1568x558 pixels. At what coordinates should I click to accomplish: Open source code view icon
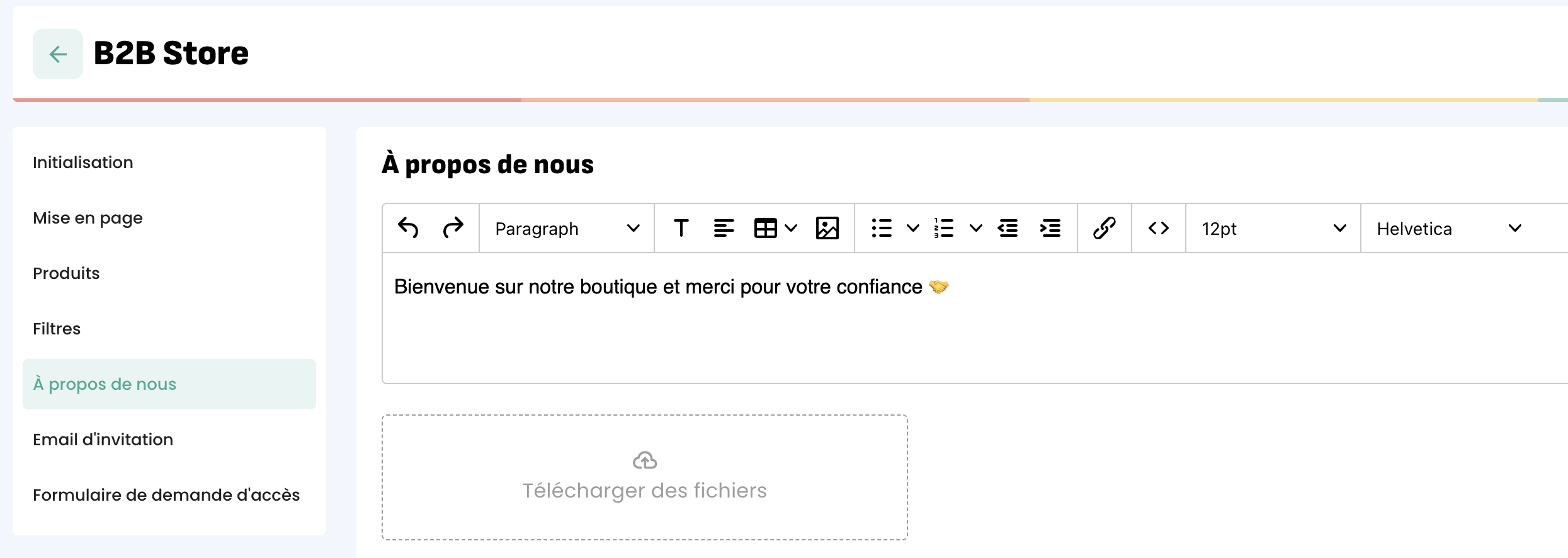coord(1158,228)
